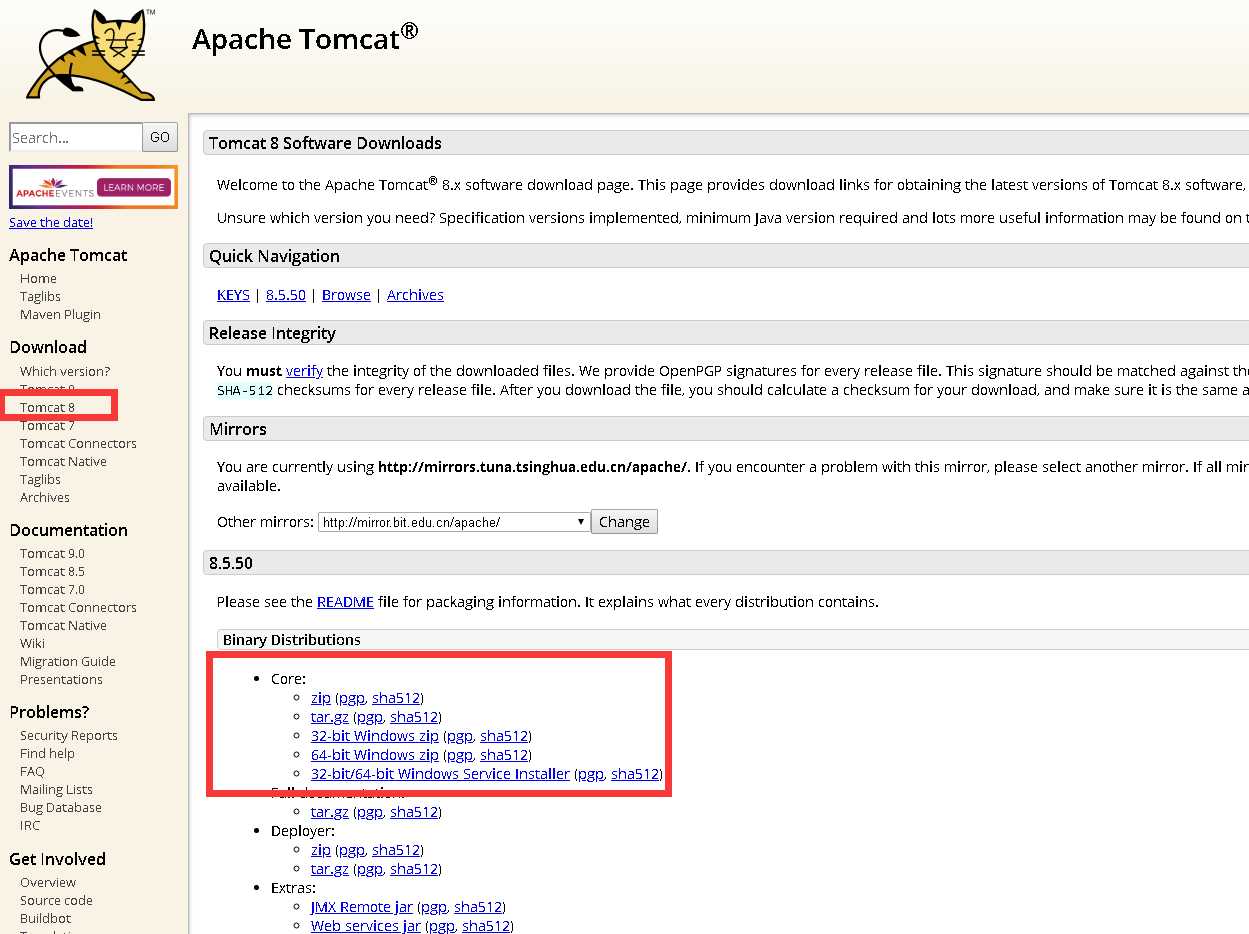Open the Save the date! link
This screenshot has width=1249, height=934.
tap(51, 222)
